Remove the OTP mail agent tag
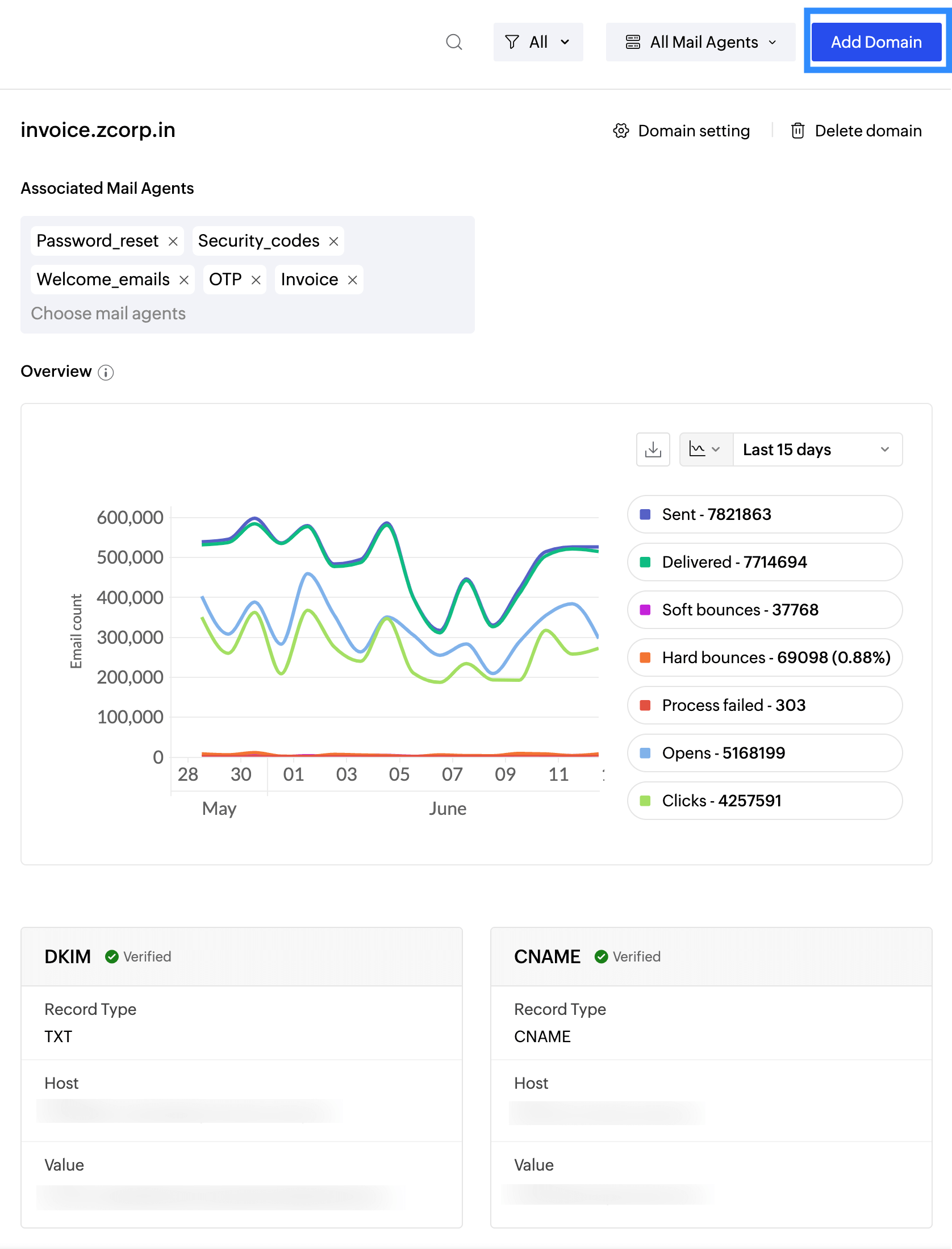This screenshot has height=1249, width=952. (x=256, y=280)
